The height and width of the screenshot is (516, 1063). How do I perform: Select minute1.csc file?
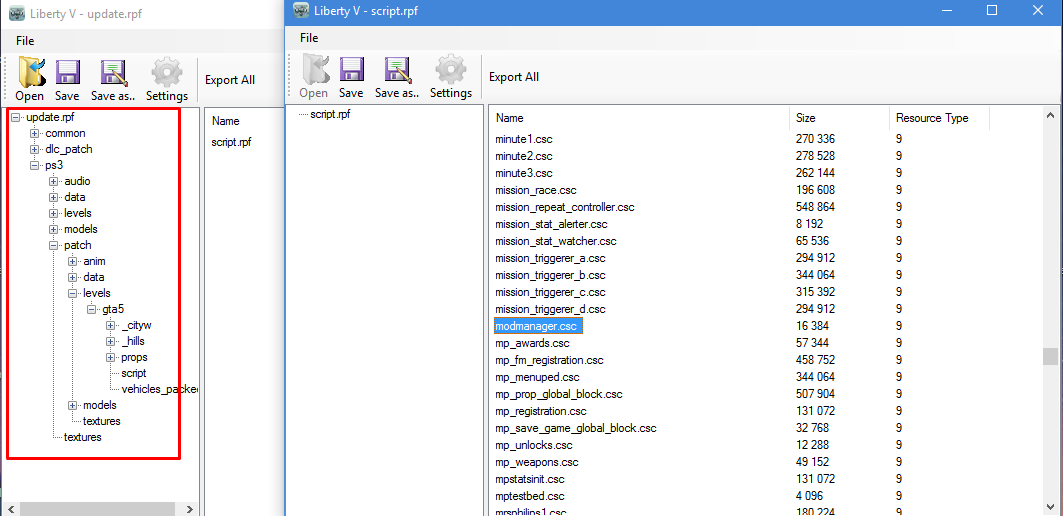point(523,139)
